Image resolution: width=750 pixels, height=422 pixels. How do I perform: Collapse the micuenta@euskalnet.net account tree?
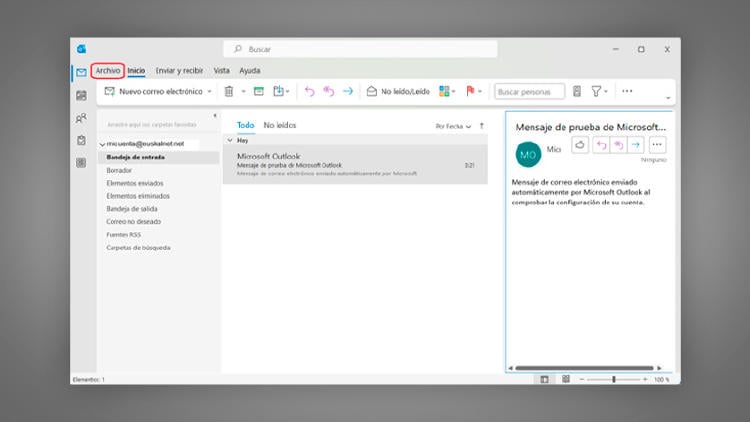pyautogui.click(x=102, y=144)
